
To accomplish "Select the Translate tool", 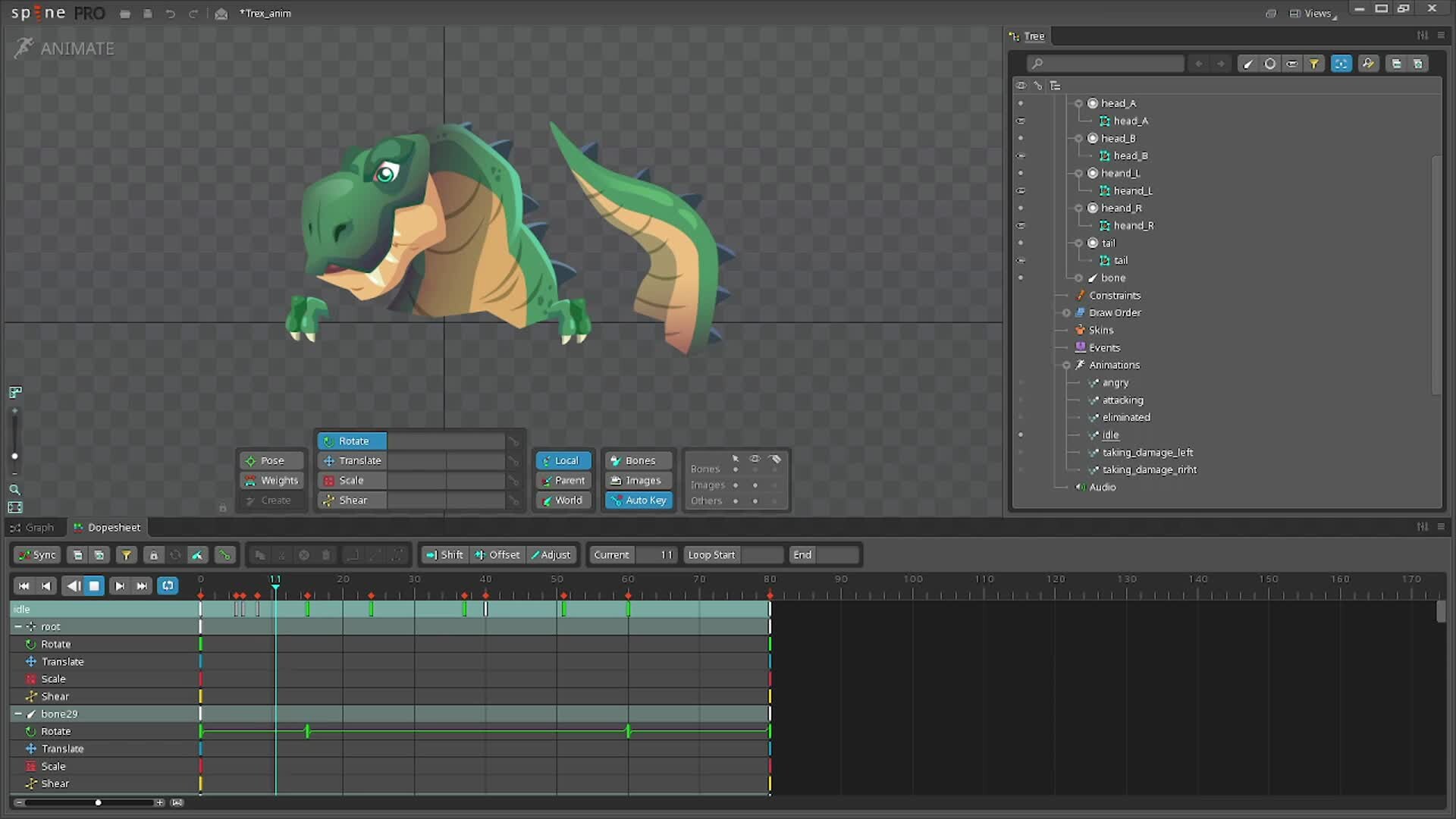I will (x=352, y=460).
